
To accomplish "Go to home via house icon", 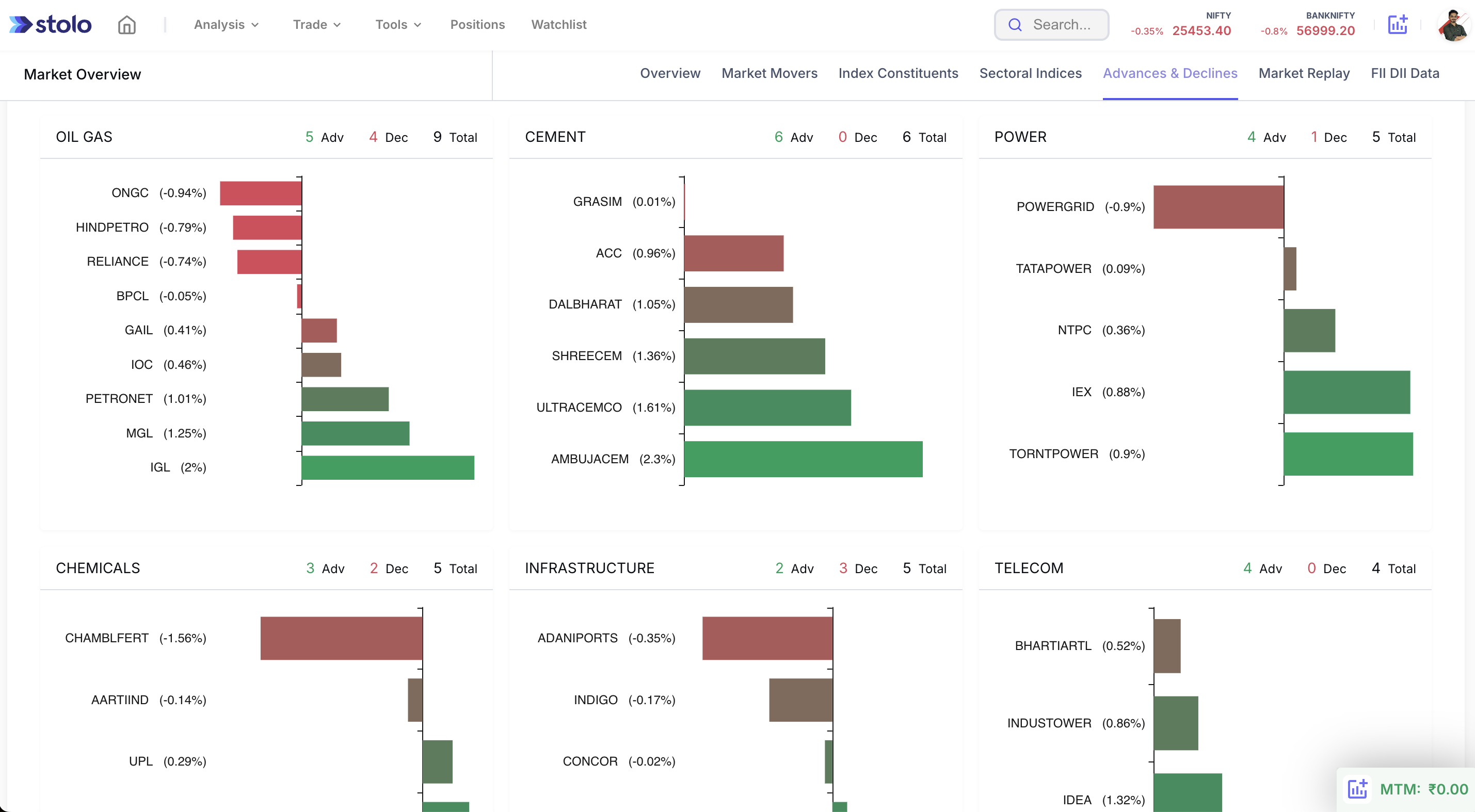I will tap(126, 25).
